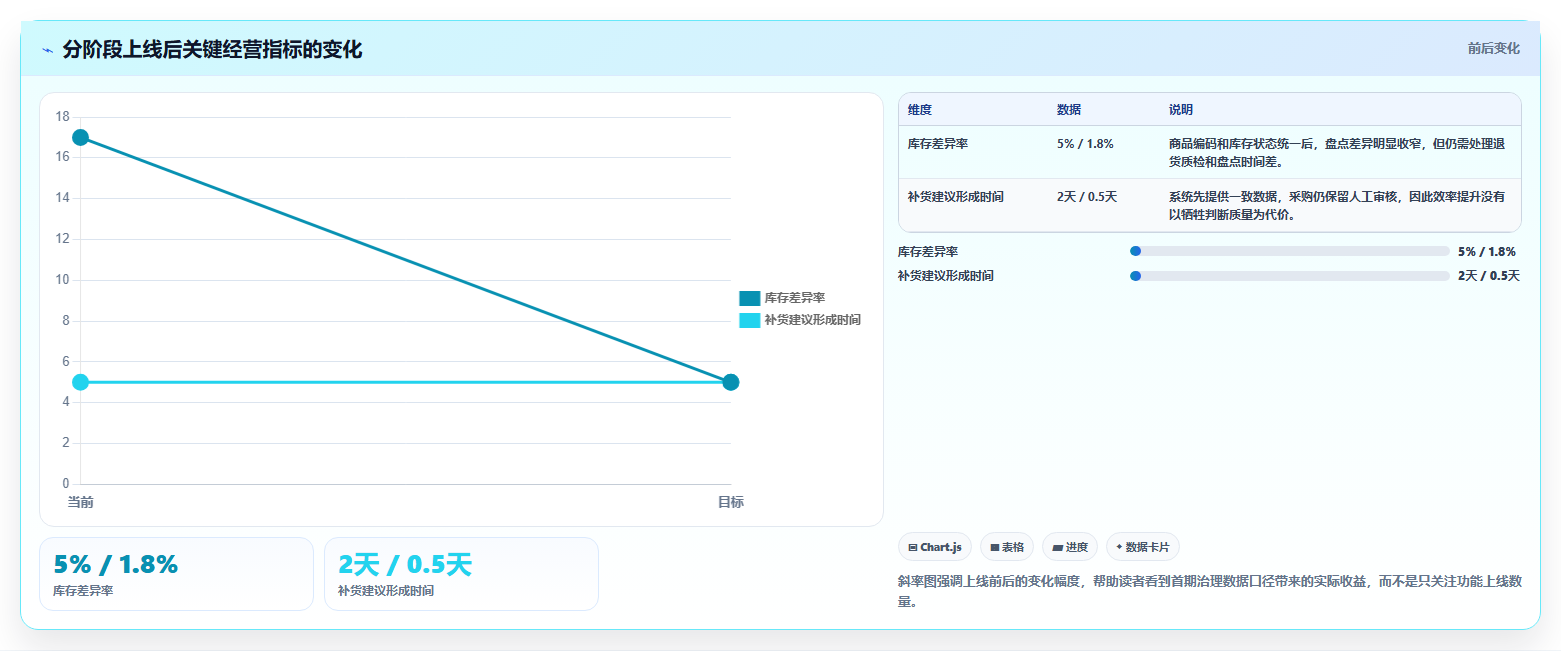
Task: Click 库存差异率 cell in the table
Action: [x=938, y=144]
